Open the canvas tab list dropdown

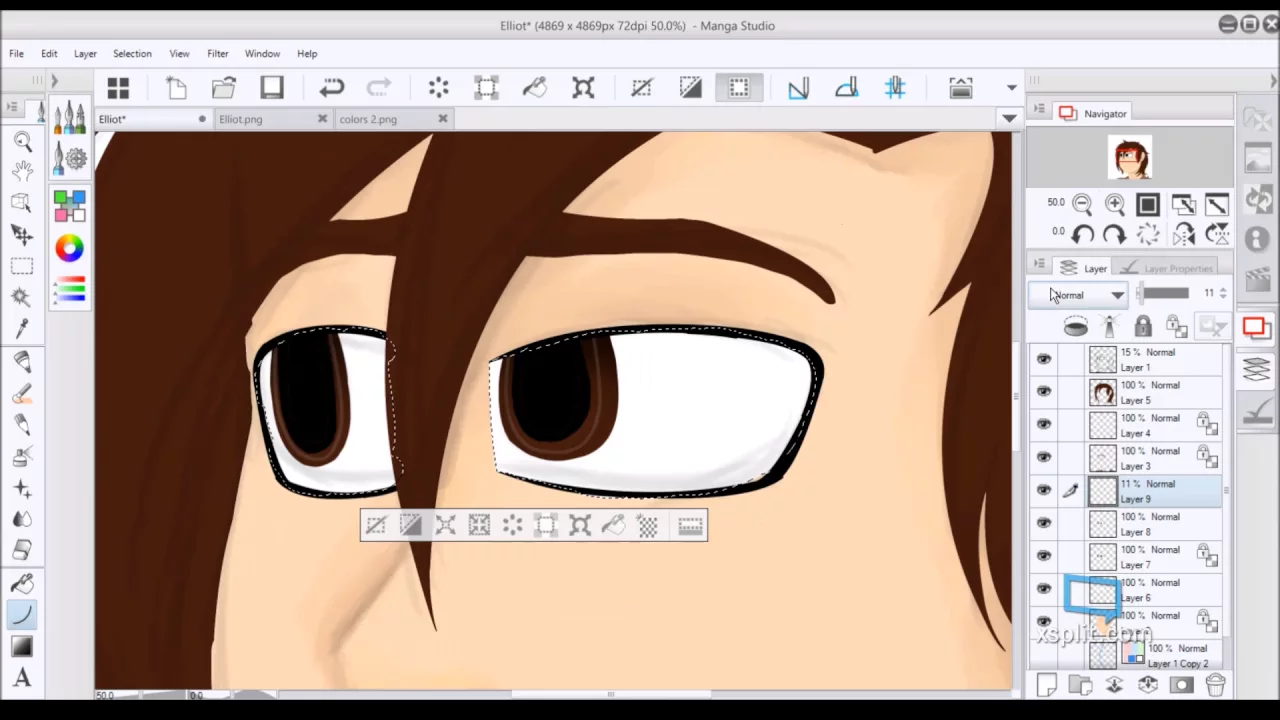point(1009,118)
